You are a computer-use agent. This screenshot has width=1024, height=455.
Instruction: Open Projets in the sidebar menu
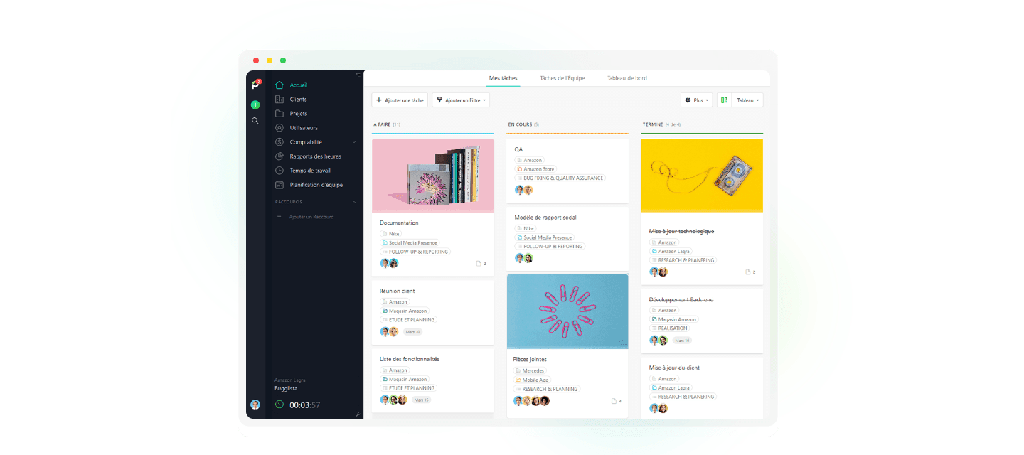(298, 114)
